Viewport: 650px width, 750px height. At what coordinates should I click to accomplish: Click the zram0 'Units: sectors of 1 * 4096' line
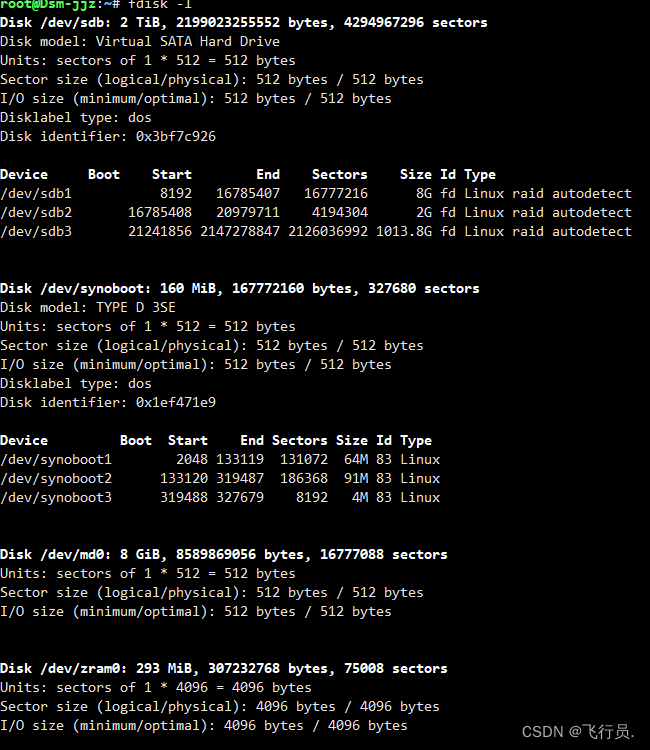coord(155,688)
